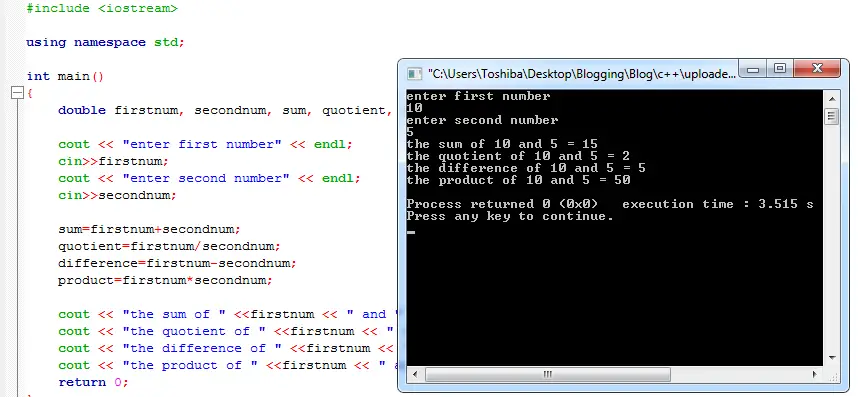Click the console horizontal scrollbar left arrow
Viewport: 858px width, 397px height.
[x=415, y=375]
